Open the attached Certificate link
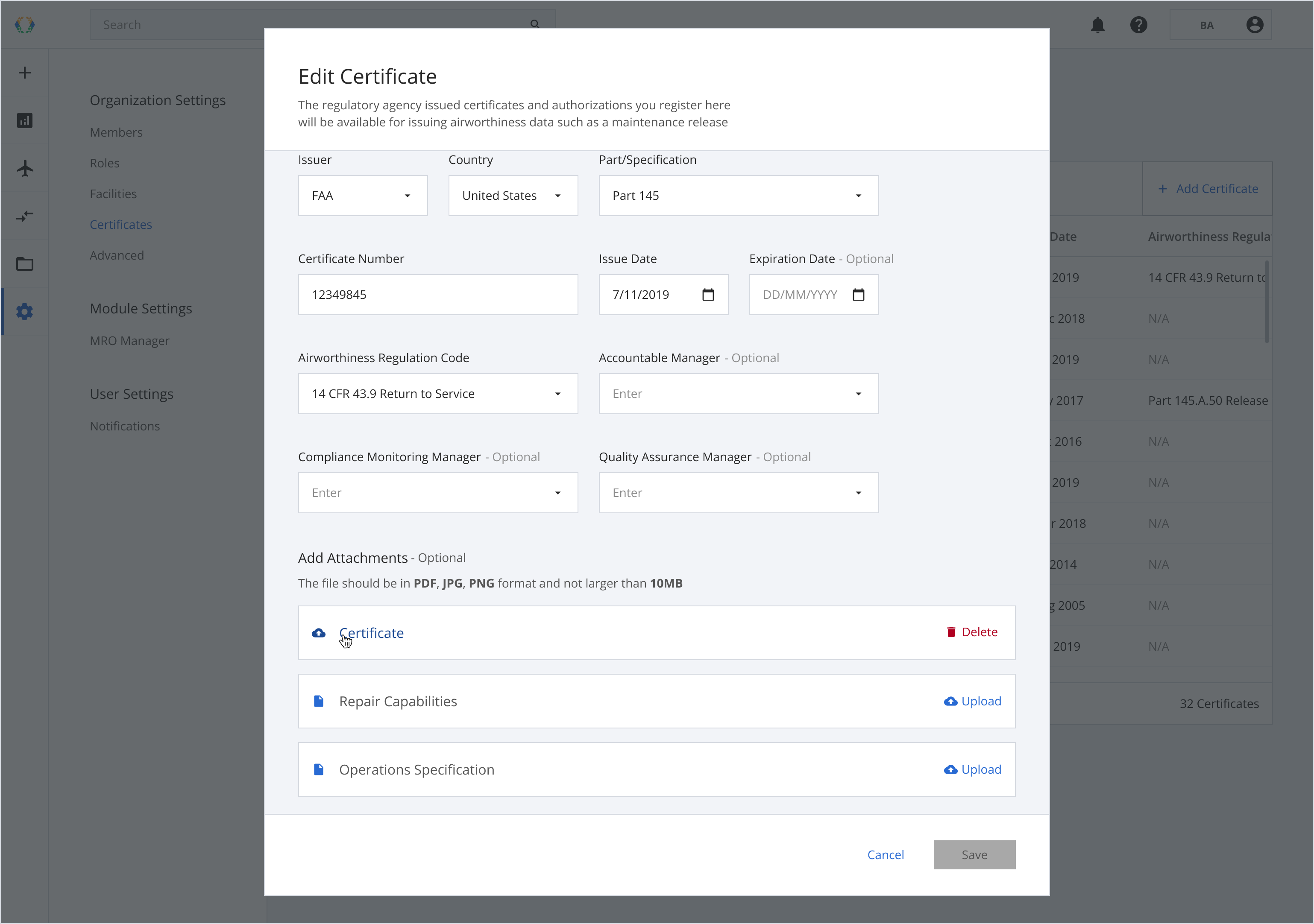The image size is (1314, 924). (x=371, y=633)
